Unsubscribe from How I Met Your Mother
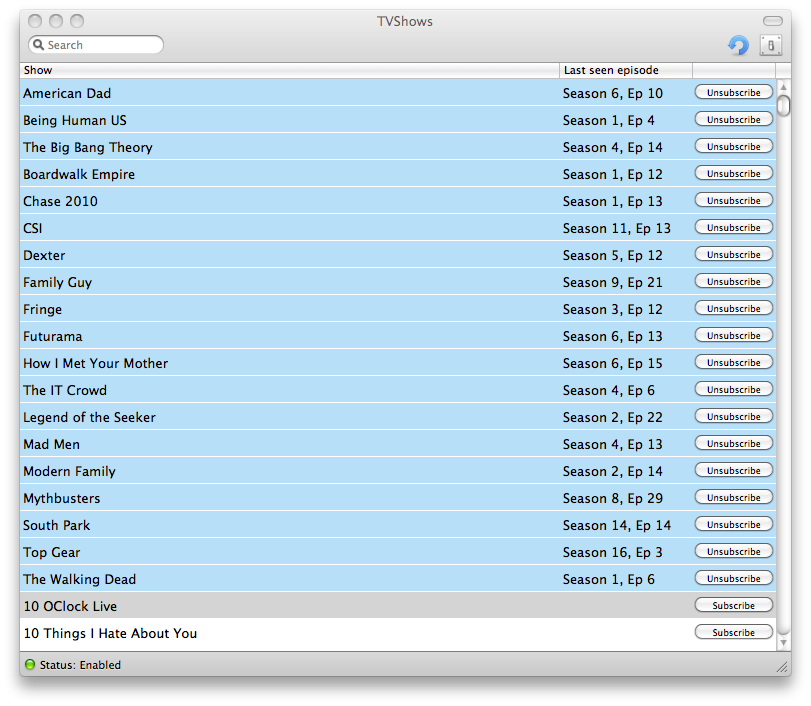This screenshot has height=706, width=811. point(733,362)
